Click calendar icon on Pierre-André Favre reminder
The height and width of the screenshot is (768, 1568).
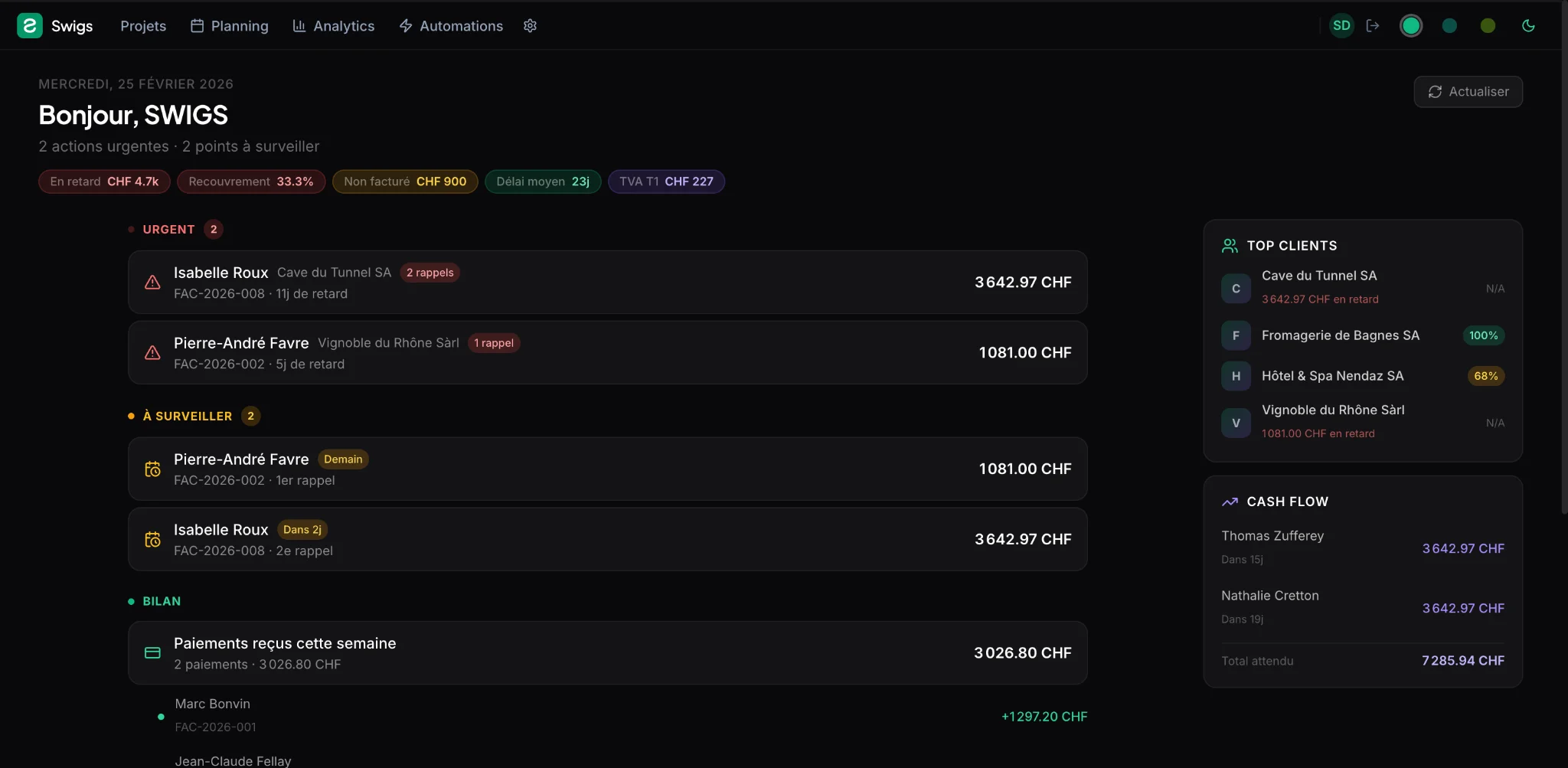coord(153,469)
